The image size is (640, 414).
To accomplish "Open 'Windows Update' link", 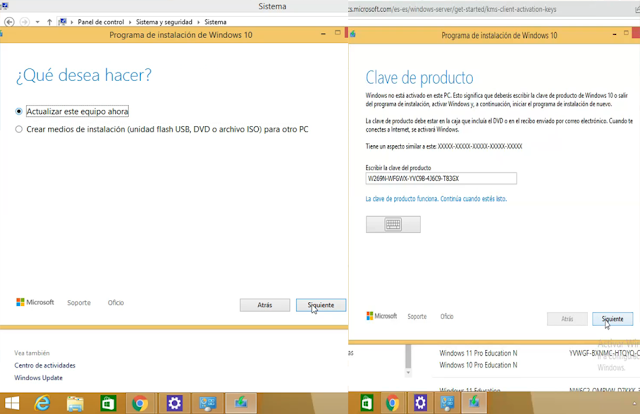I will click(x=38, y=378).
